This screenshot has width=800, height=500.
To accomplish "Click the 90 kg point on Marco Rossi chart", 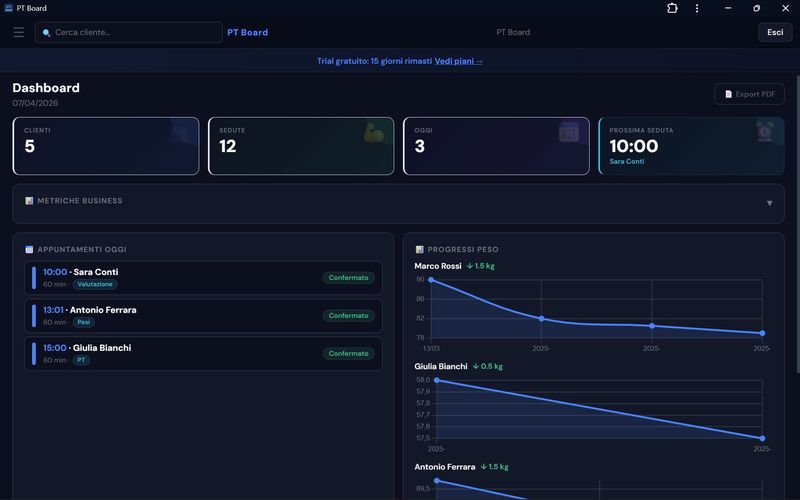I will (431, 280).
